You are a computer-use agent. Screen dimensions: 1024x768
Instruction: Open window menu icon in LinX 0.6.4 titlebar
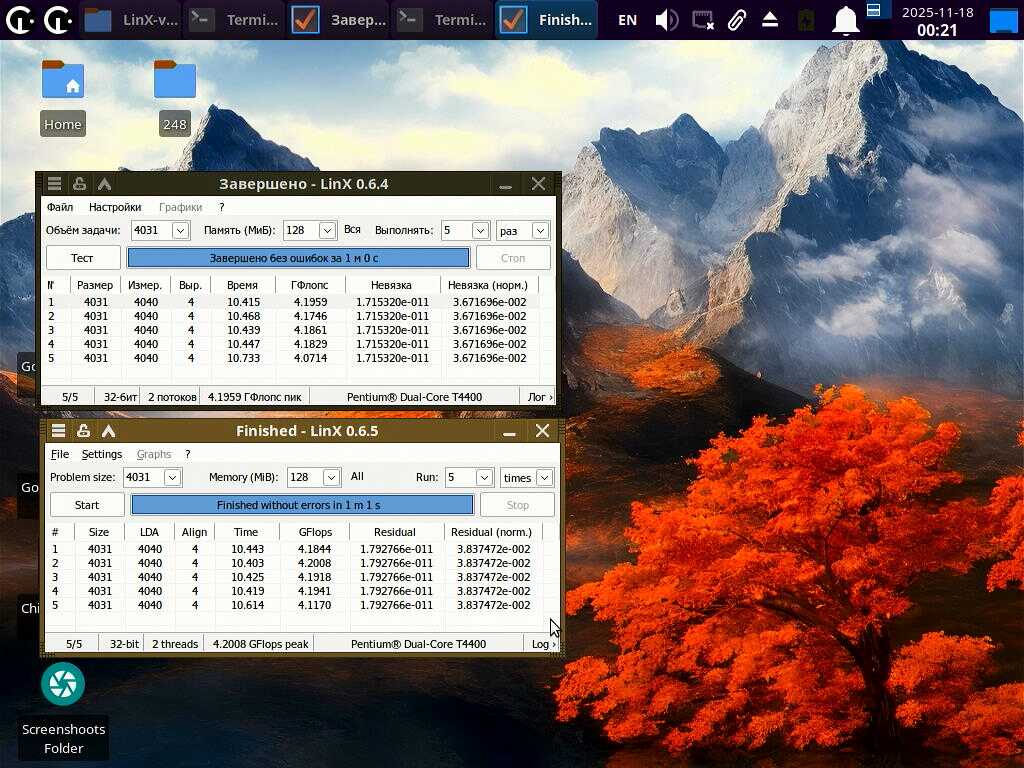[x=55, y=184]
